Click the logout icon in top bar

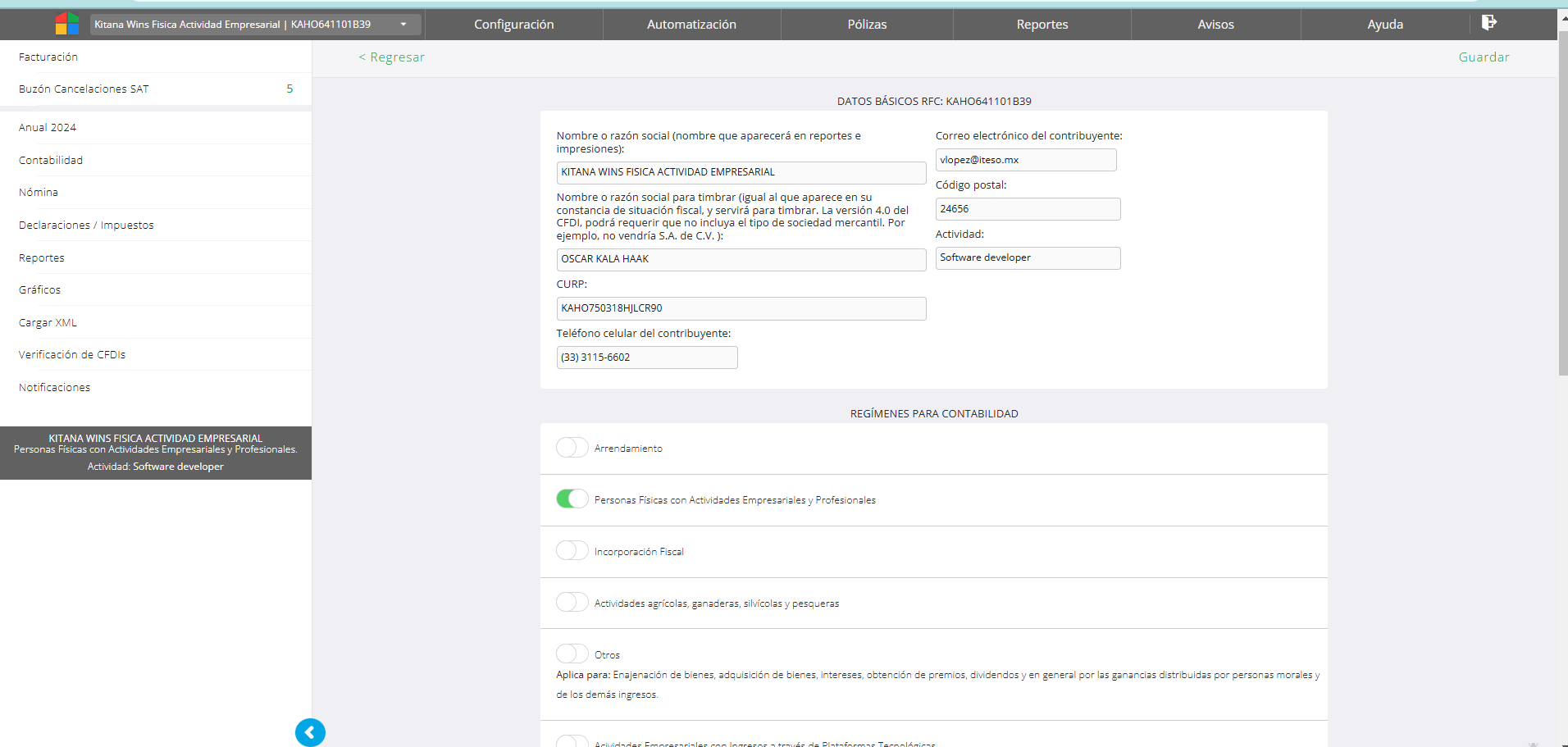[1488, 23]
